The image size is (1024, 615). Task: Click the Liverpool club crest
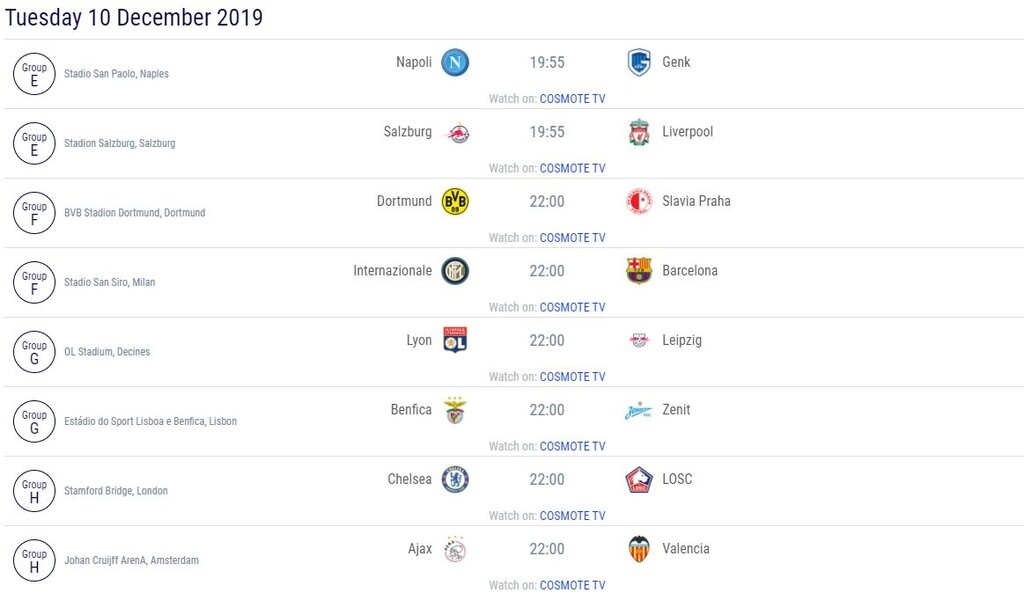pos(639,132)
